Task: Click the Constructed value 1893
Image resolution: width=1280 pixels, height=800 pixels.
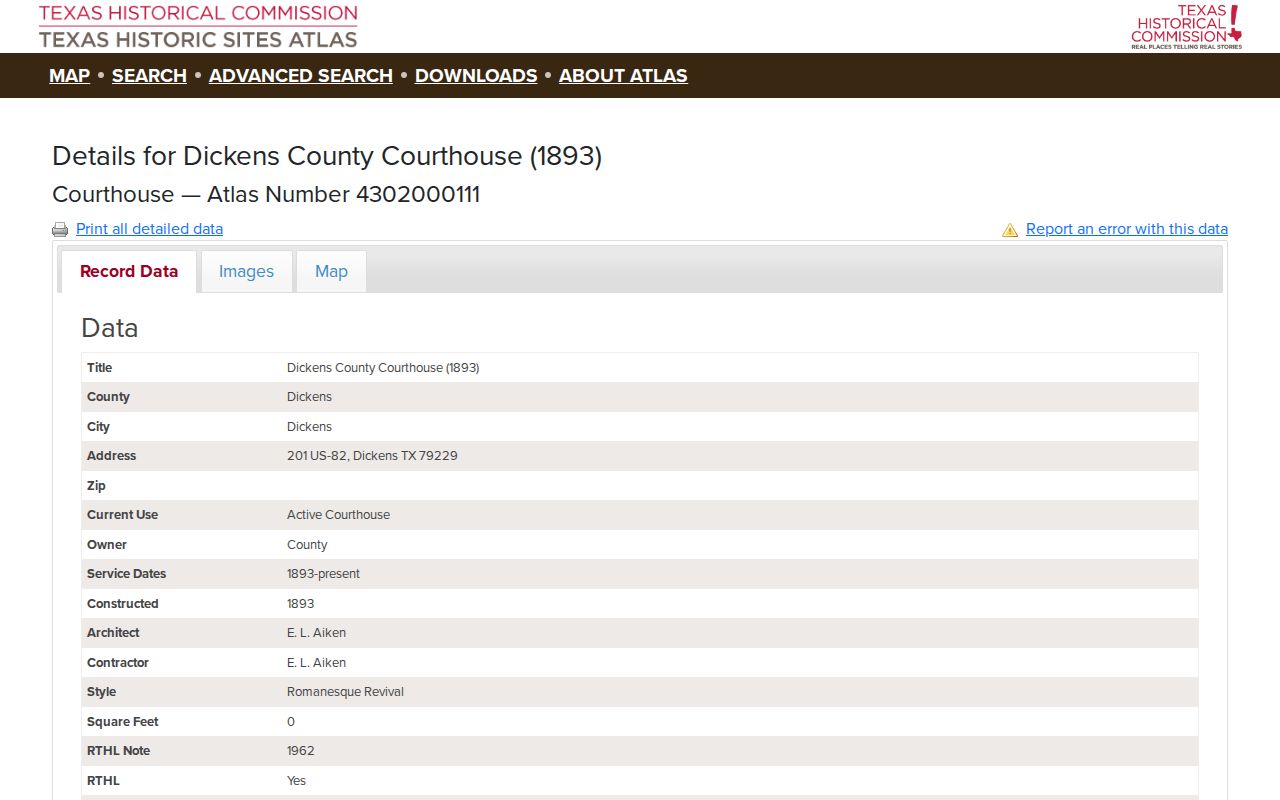Action: tap(300, 604)
